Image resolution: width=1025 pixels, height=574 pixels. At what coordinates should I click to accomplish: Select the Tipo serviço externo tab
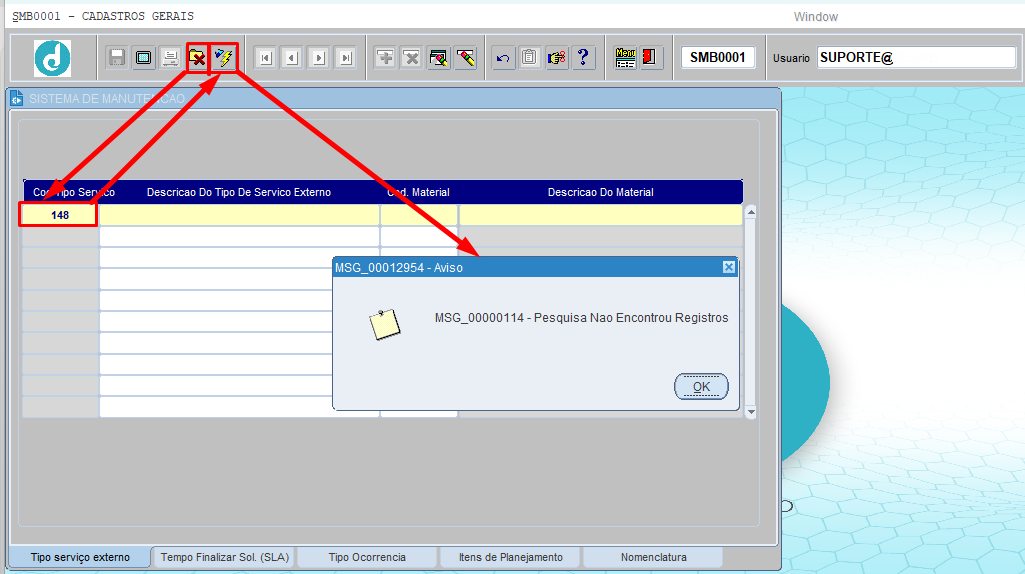coord(80,558)
